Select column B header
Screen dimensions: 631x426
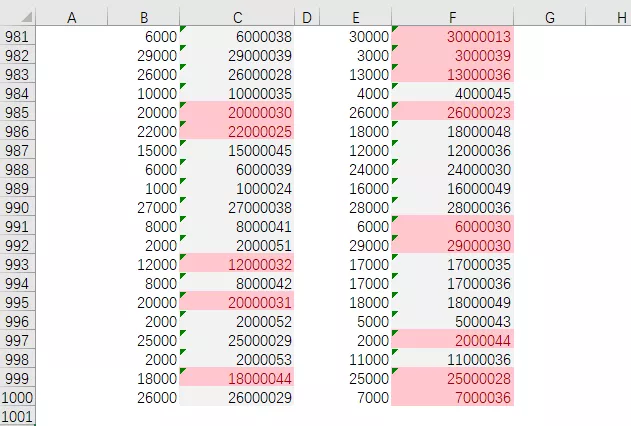point(144,17)
